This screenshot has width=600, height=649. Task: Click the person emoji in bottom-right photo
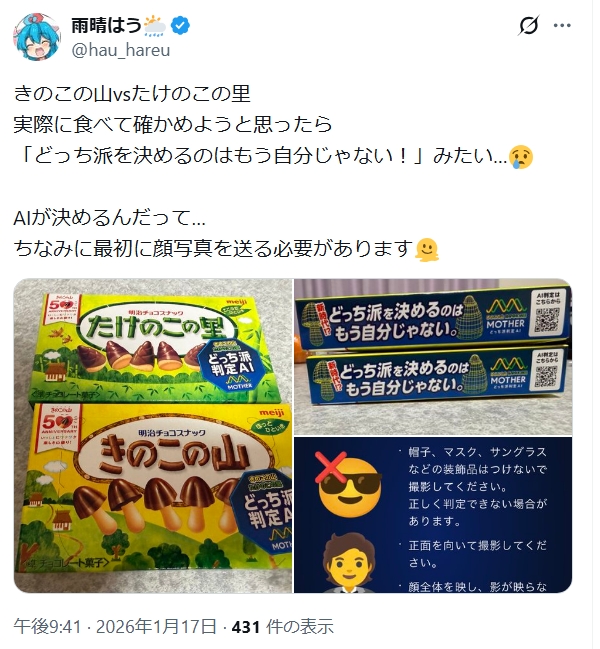click(349, 563)
